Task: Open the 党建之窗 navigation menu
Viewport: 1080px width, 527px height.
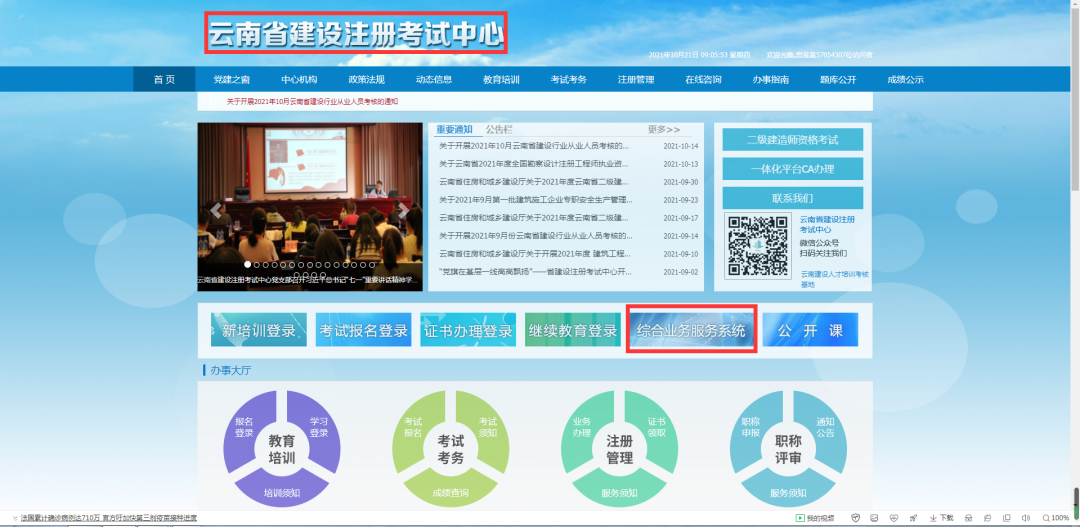Action: (231, 80)
